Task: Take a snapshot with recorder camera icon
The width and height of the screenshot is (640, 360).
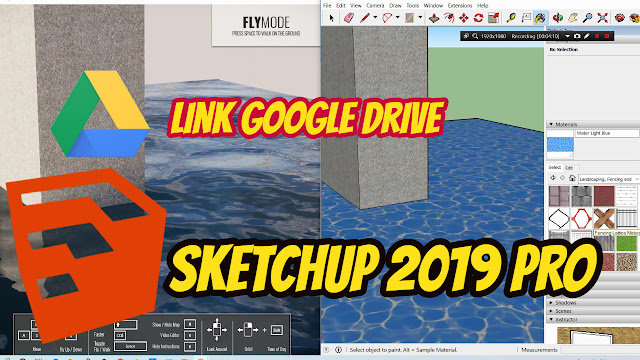Action: click(x=577, y=36)
